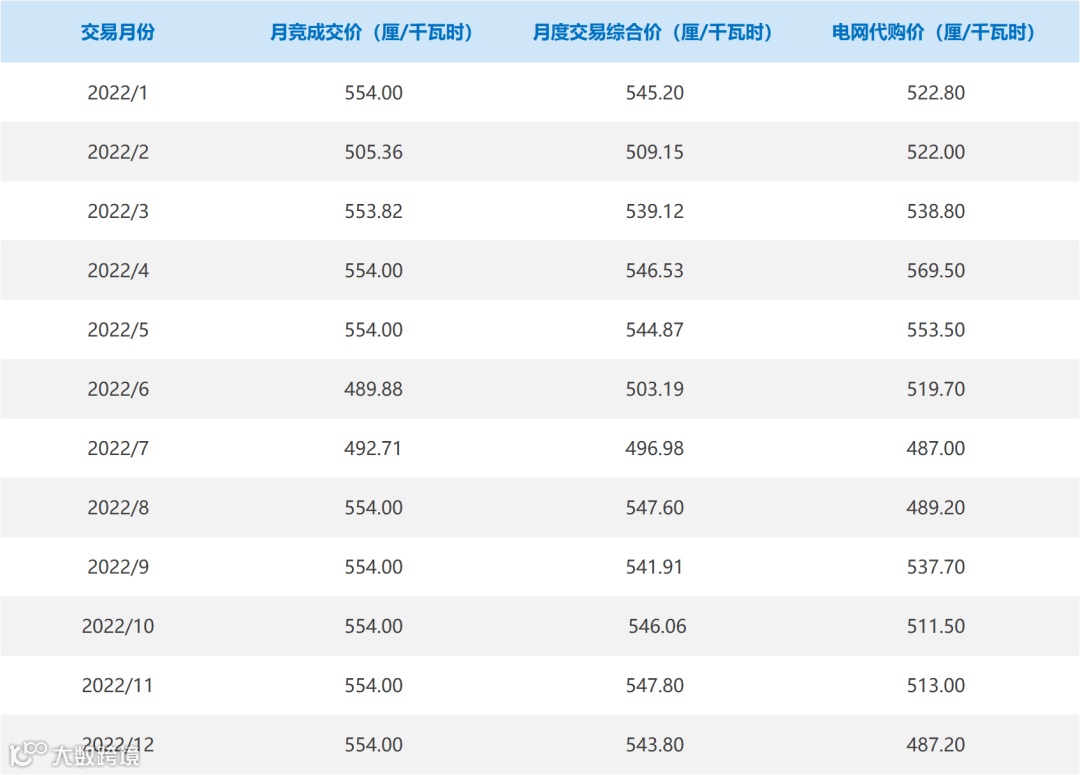
Task: Select the 2022/11 month cell
Action: tap(118, 685)
